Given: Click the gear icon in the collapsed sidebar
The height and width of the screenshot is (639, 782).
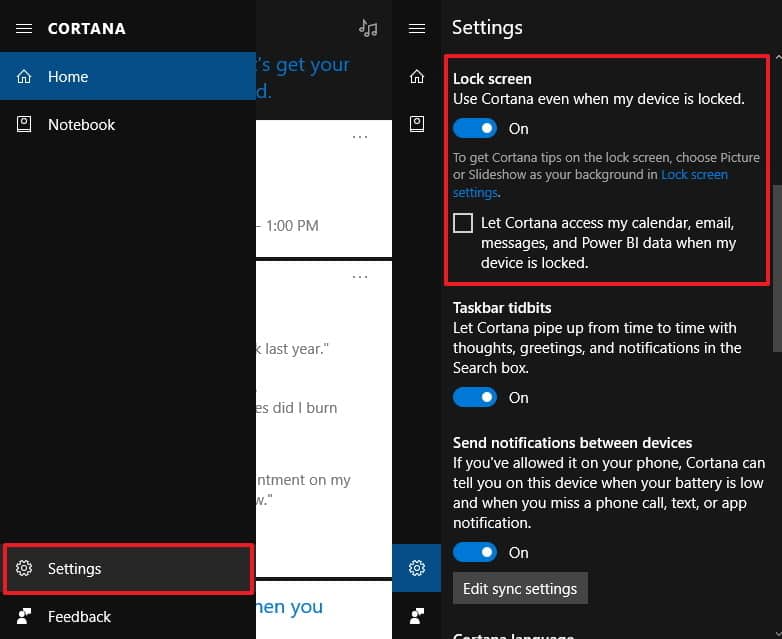Looking at the screenshot, I should [417, 568].
